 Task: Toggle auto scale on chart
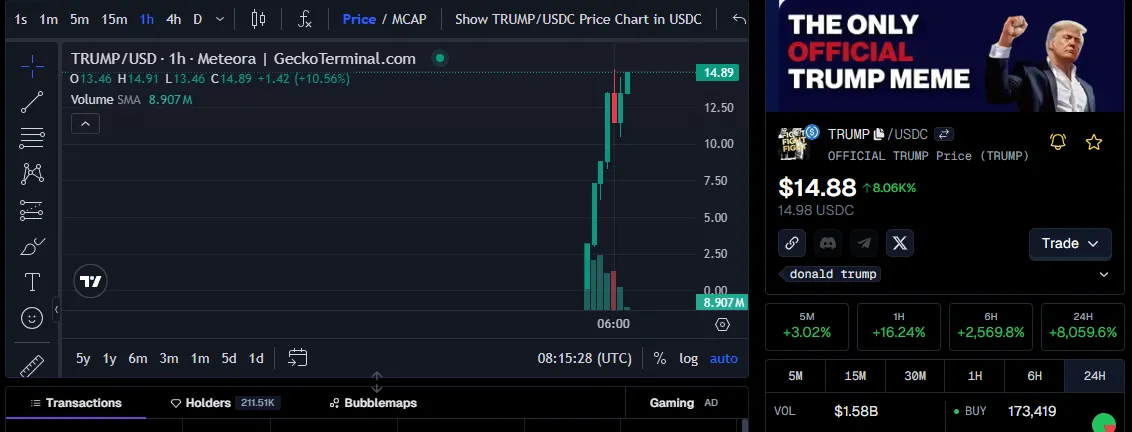point(723,358)
